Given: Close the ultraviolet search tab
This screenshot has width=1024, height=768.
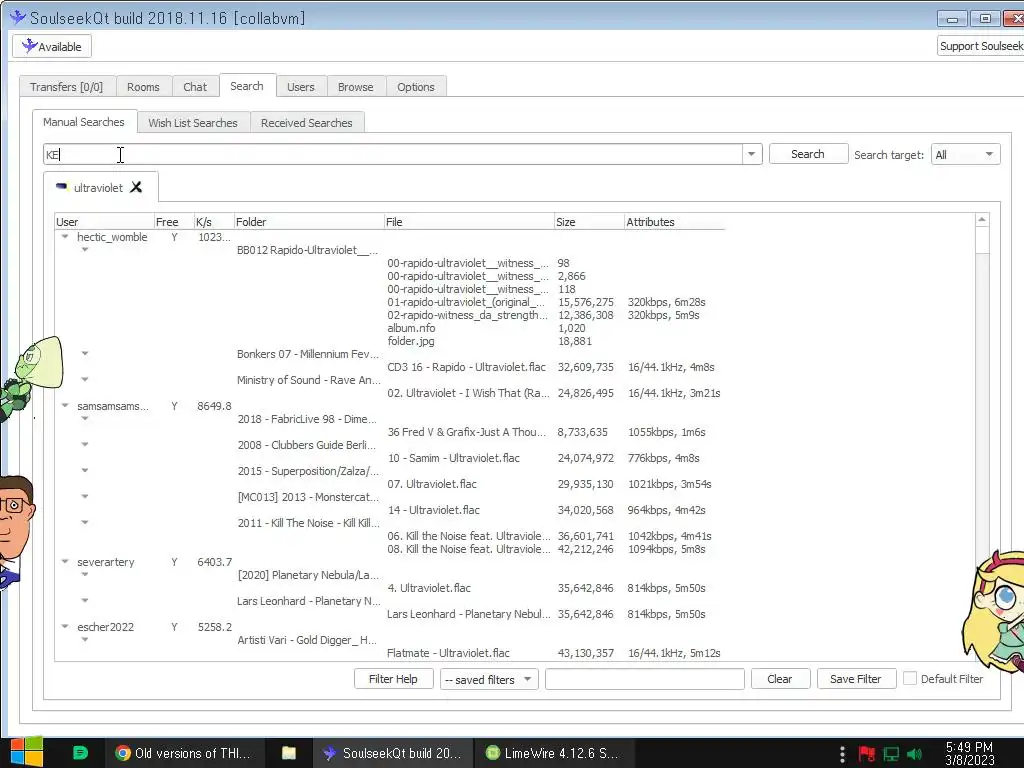Looking at the screenshot, I should click(x=136, y=187).
